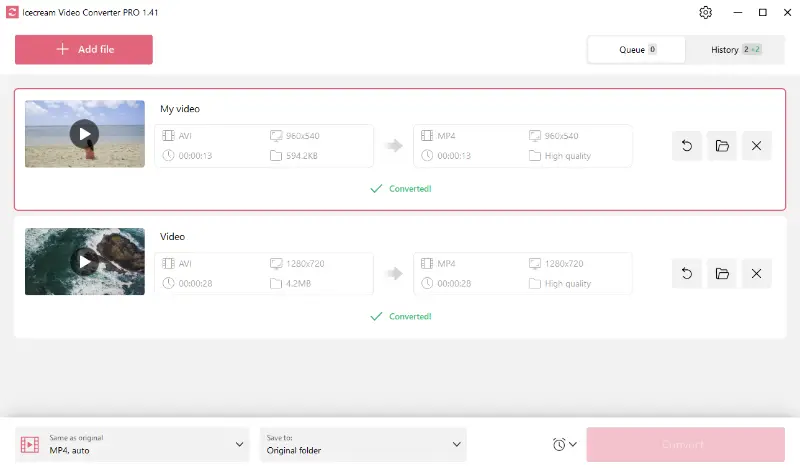Click output MP4 format of My video
Viewport: 800px width, 472px height.
[446, 136]
